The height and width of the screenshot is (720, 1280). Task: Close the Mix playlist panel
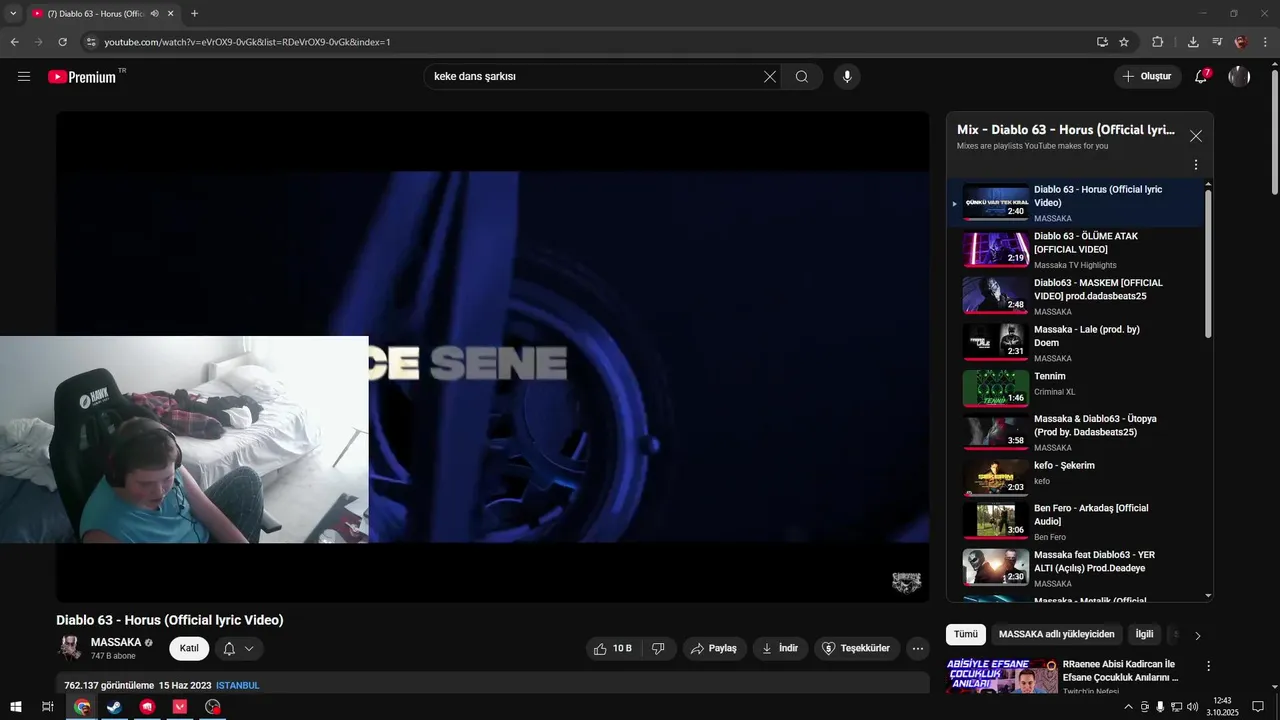click(x=1195, y=136)
